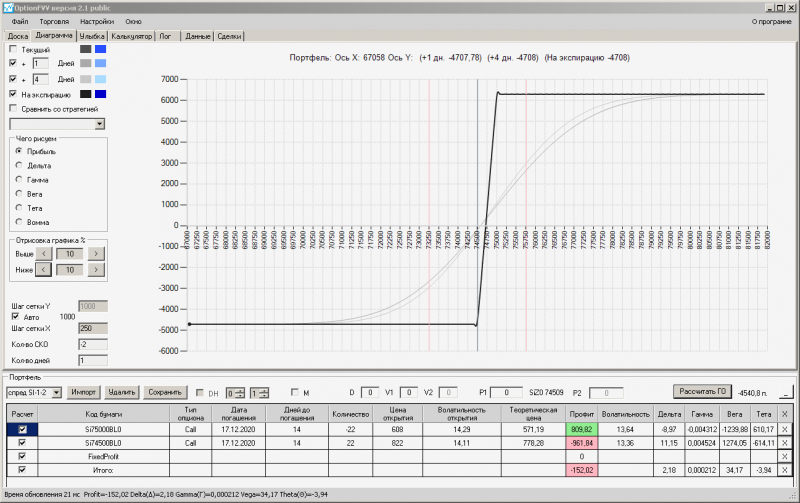Image resolution: width=800 pixels, height=503 pixels.
Task: Click black swatch for На экспирацию
Action: (86, 94)
